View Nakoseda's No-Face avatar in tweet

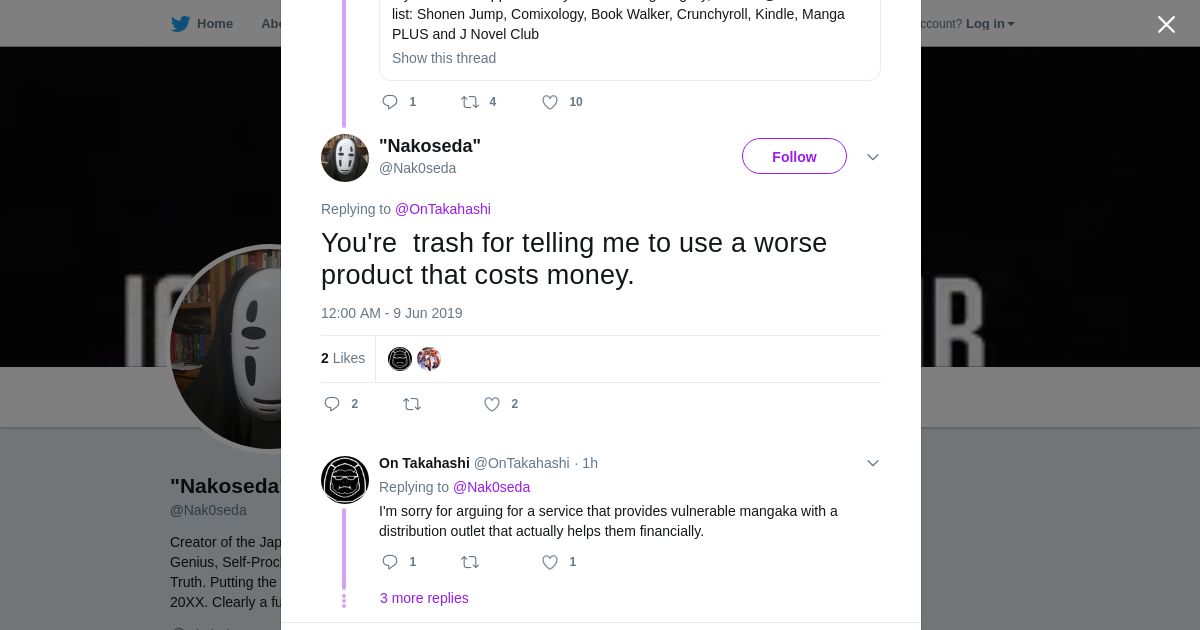pos(345,158)
